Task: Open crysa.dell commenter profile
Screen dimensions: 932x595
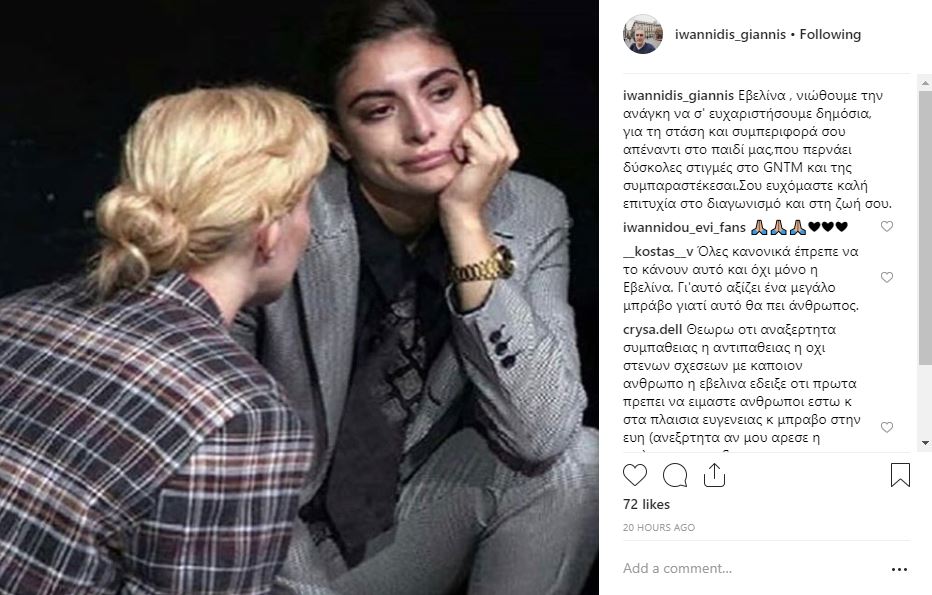Action: point(653,329)
